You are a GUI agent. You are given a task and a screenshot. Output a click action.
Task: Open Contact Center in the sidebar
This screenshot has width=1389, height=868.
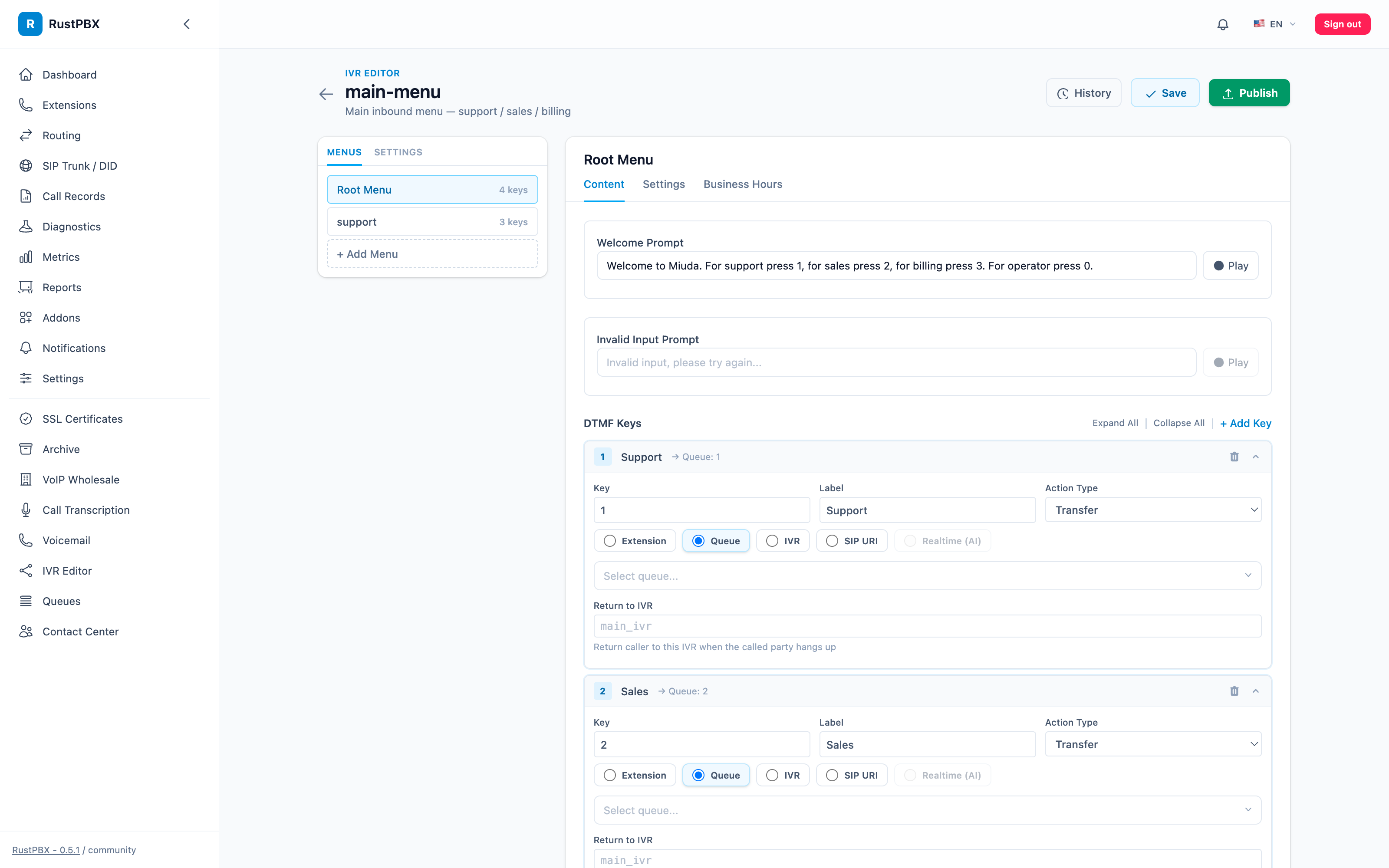(110, 631)
